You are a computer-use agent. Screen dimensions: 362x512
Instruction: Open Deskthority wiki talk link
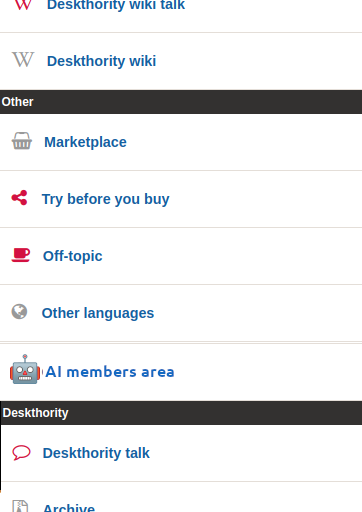click(x=116, y=5)
